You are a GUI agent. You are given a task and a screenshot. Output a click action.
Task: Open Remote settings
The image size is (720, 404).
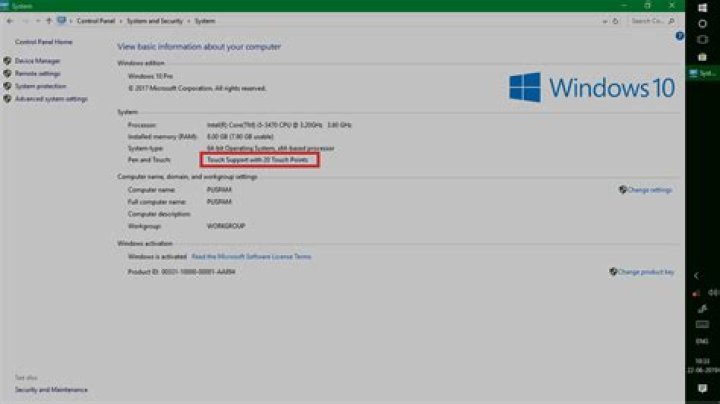[37, 73]
